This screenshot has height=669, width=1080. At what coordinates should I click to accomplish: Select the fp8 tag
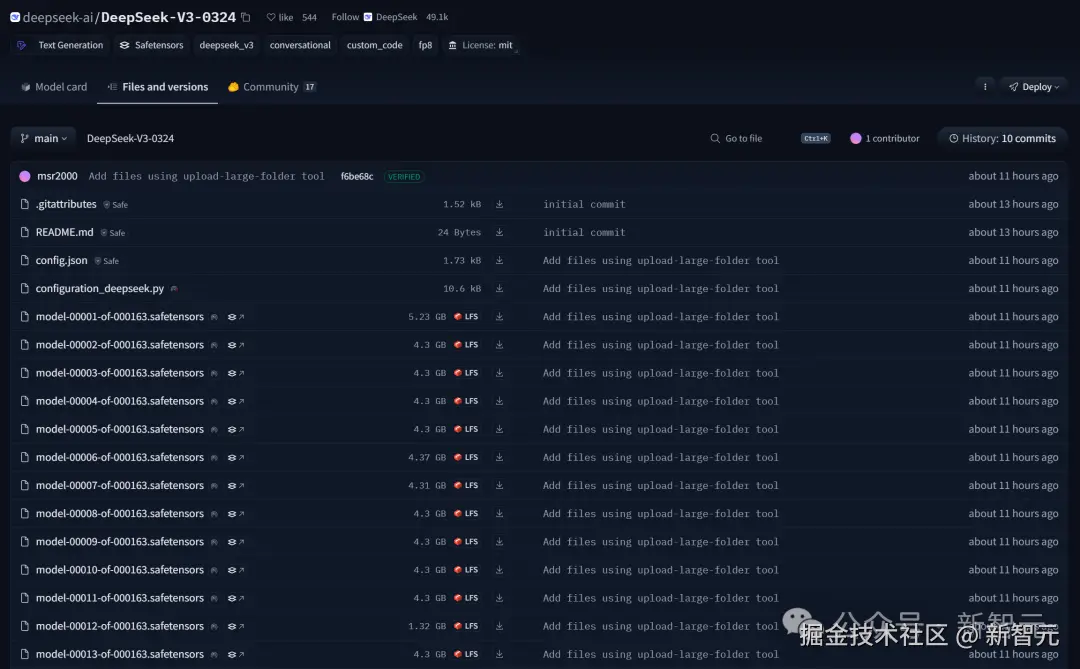point(426,45)
